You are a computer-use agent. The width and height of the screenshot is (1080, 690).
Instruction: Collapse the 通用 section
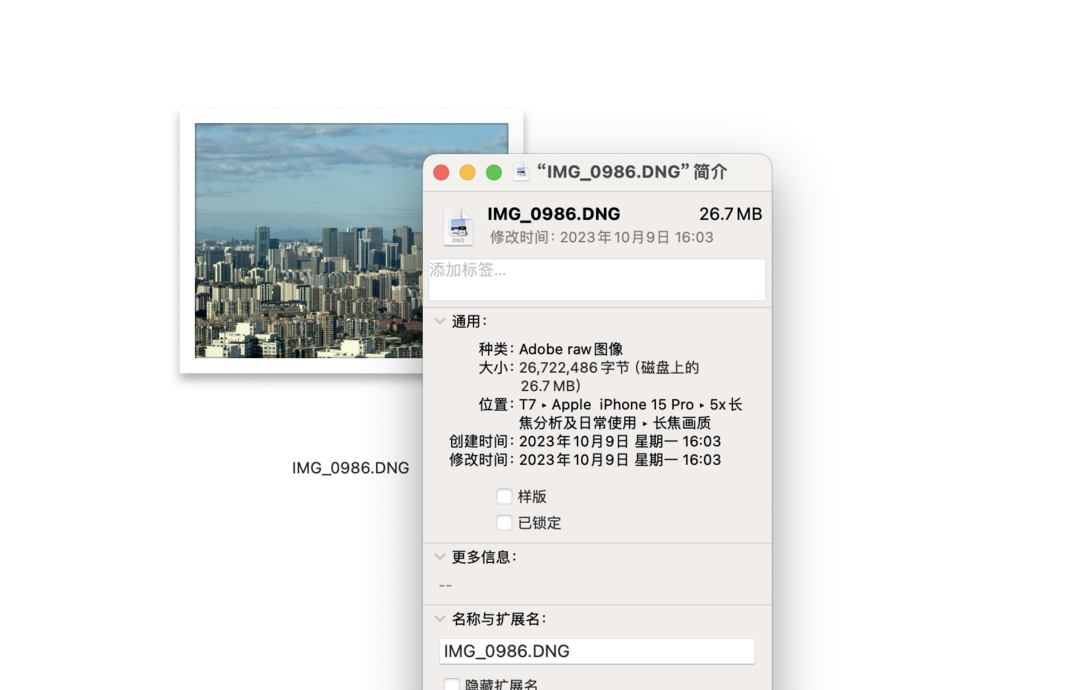click(440, 321)
